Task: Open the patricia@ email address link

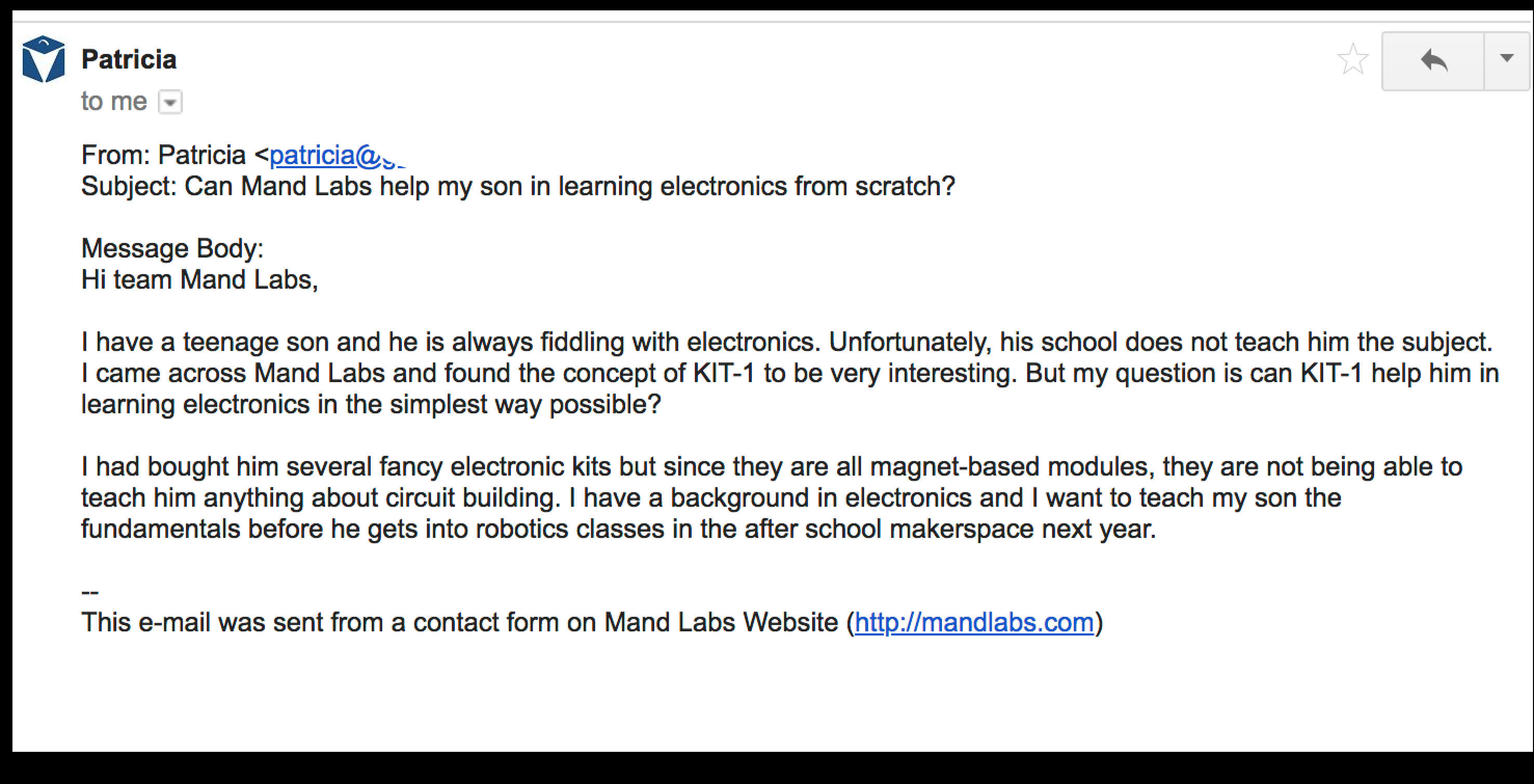Action: pos(337,155)
